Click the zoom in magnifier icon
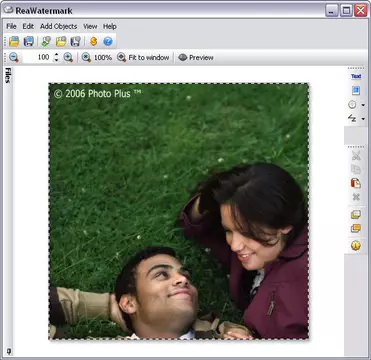Image resolution: width=371 pixels, height=360 pixels. [68, 57]
